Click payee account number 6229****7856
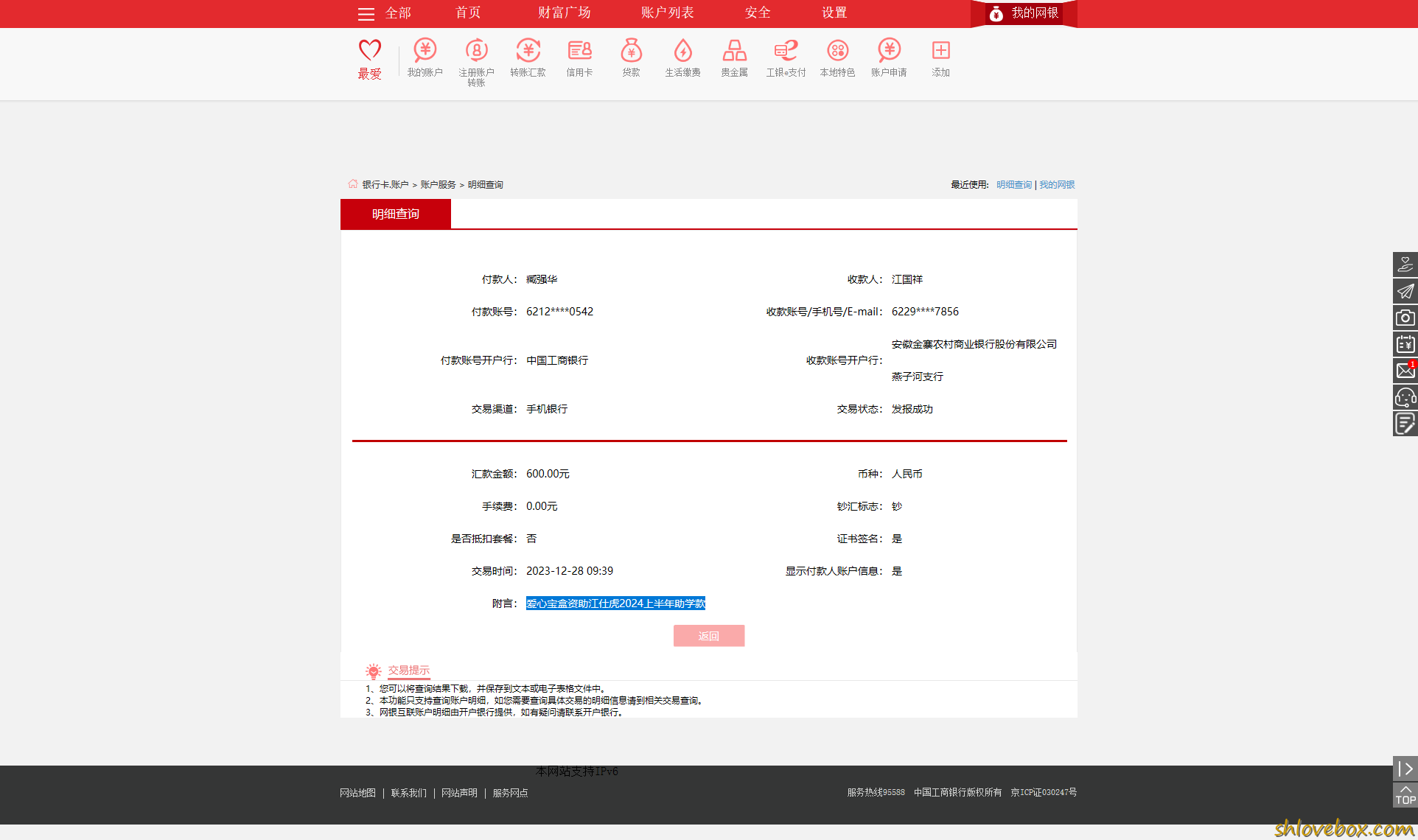This screenshot has width=1418, height=840. 925,312
